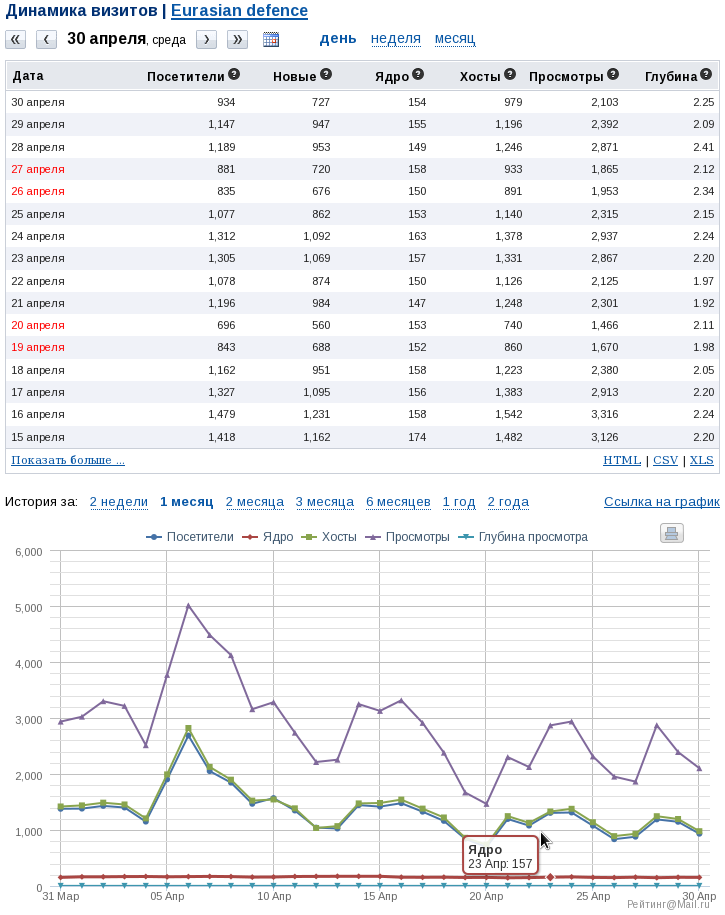
Task: Expand table with Показать больше link
Action: [x=68, y=460]
